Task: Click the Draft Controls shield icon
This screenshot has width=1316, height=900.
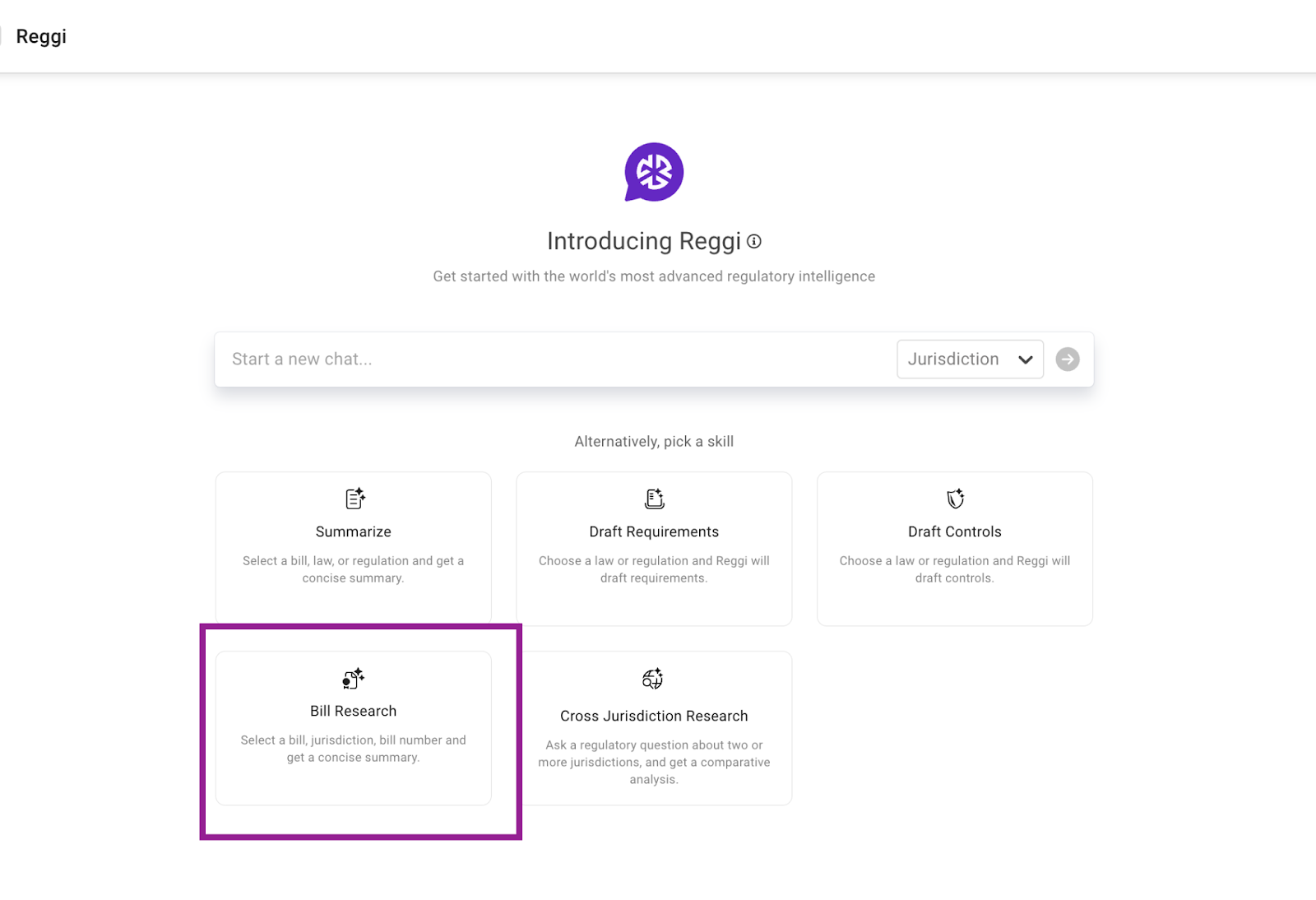Action: (x=955, y=499)
